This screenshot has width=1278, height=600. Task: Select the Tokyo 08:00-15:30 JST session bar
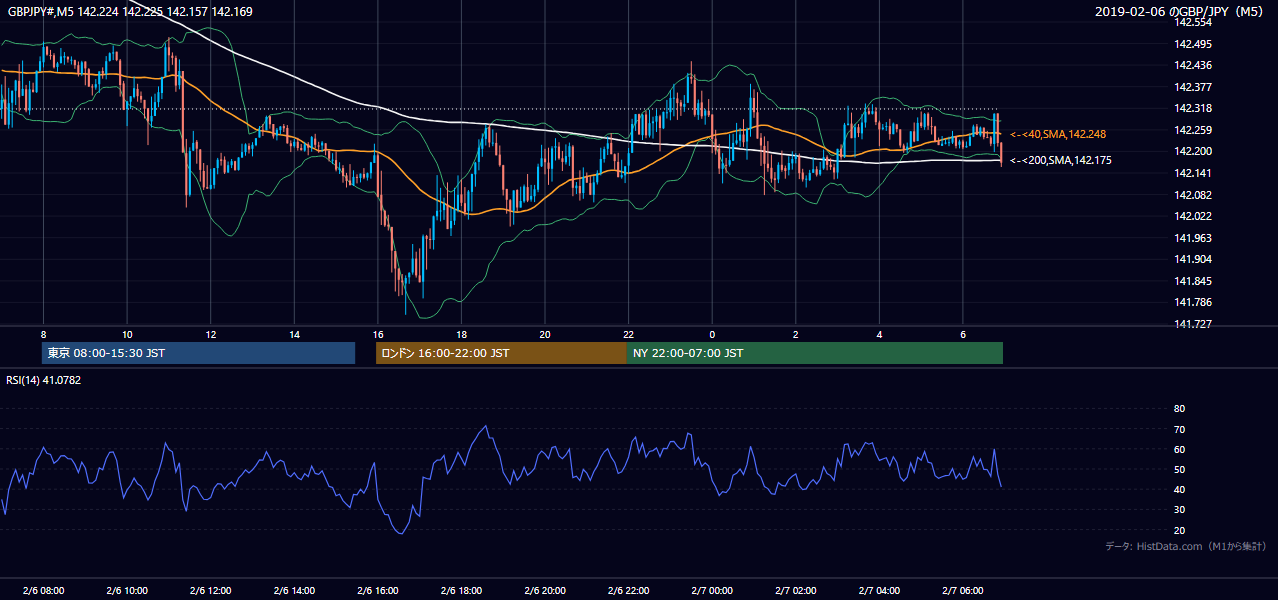tap(198, 353)
